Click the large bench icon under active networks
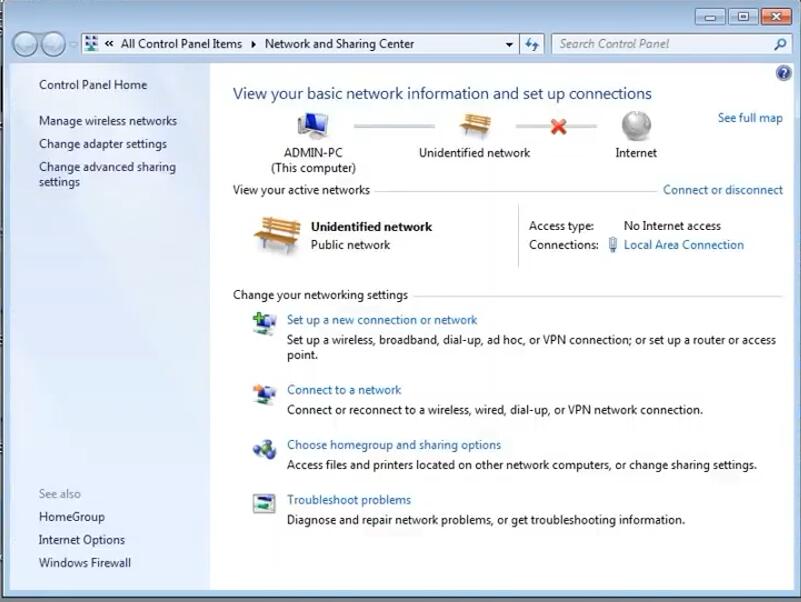This screenshot has height=602, width=801. coord(277,235)
